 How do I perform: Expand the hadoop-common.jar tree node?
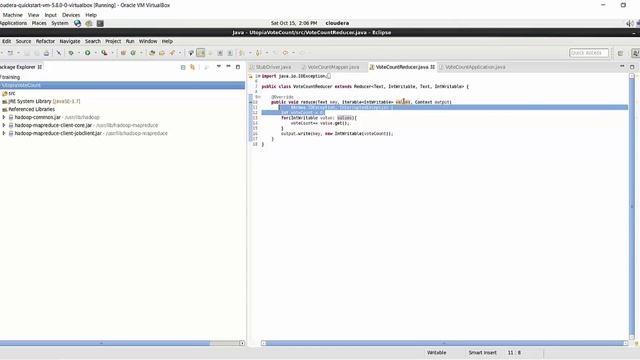[4, 117]
